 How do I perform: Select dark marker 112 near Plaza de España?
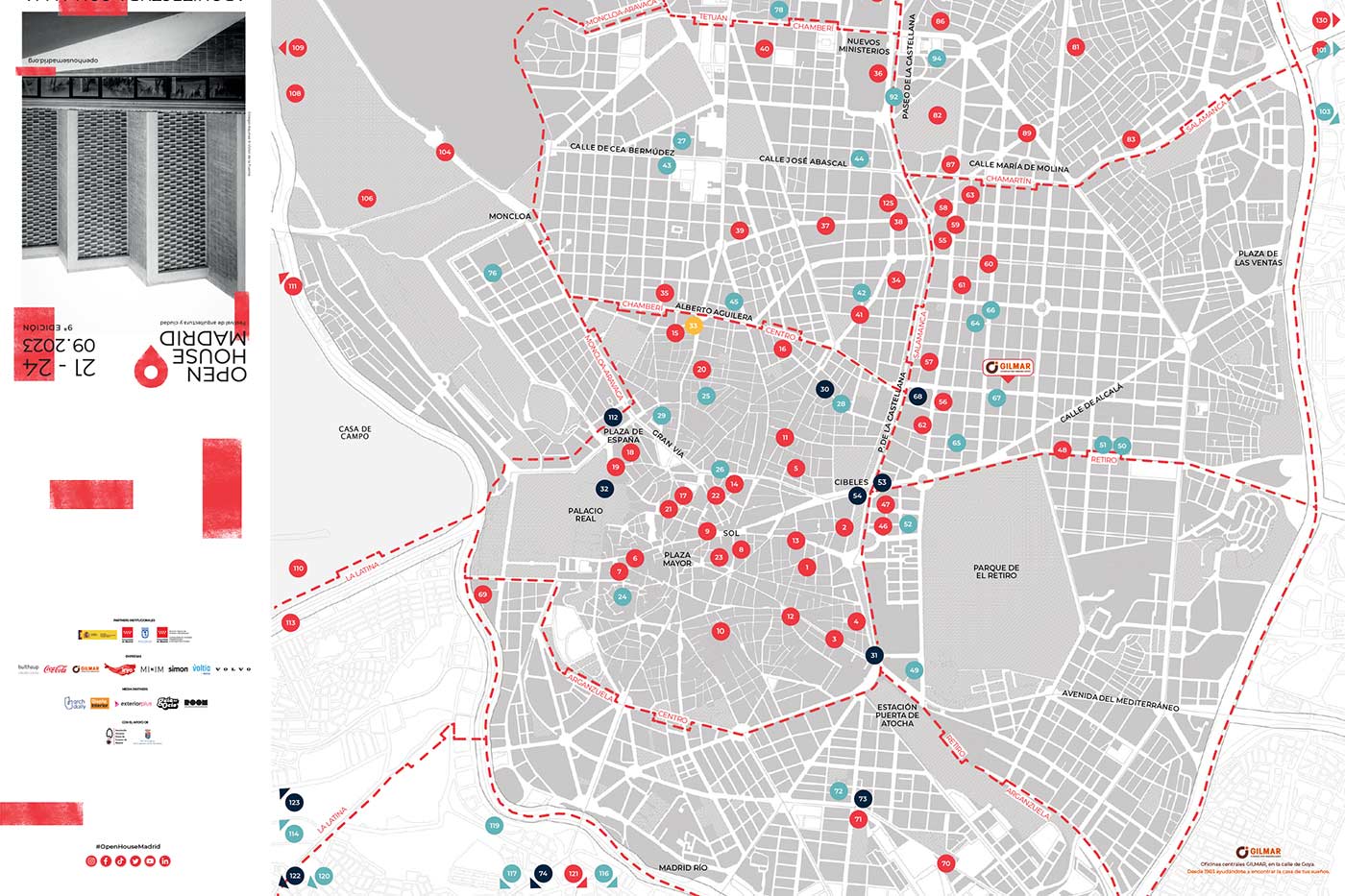click(613, 418)
